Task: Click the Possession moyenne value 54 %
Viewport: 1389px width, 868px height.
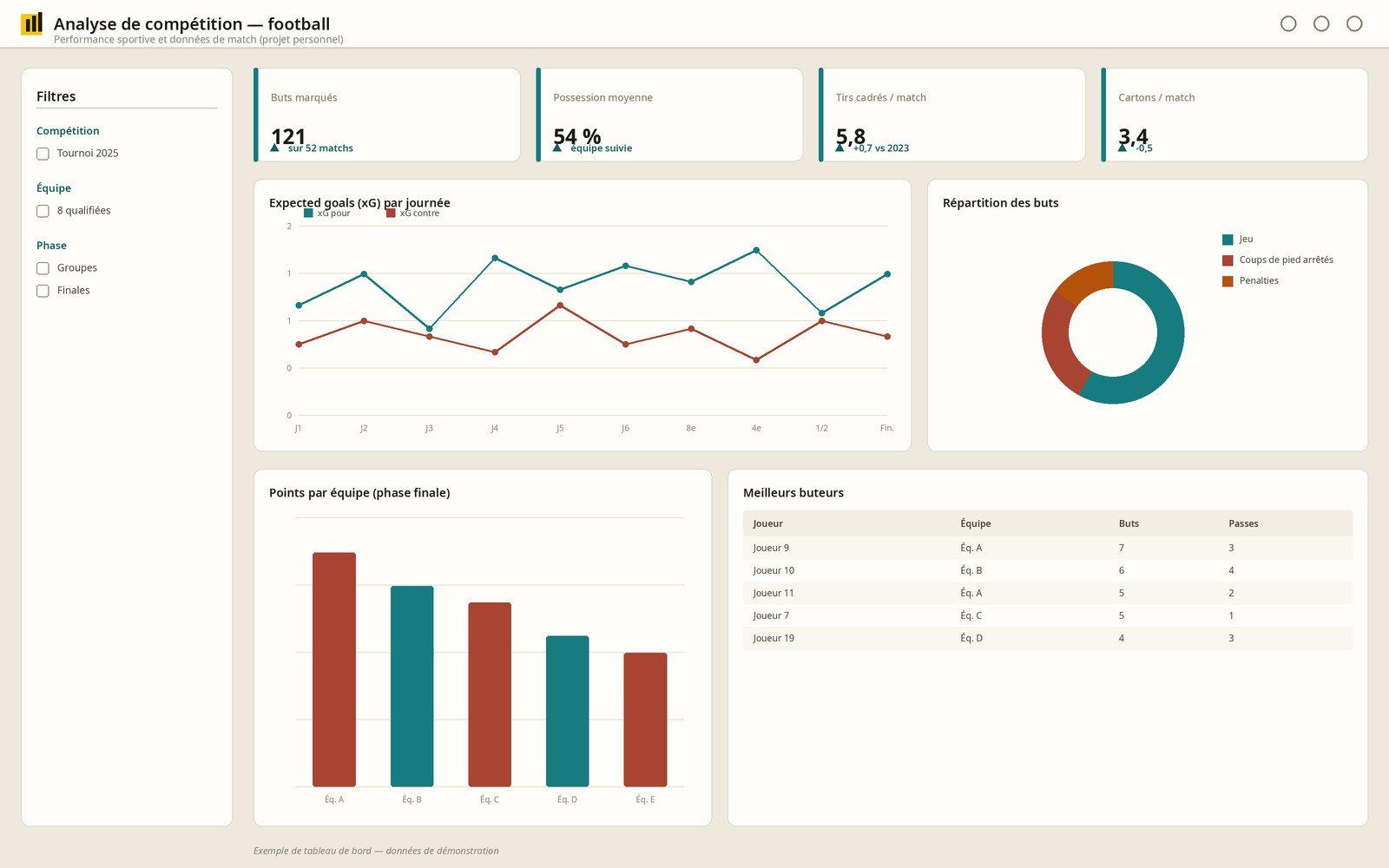Action: (577, 136)
